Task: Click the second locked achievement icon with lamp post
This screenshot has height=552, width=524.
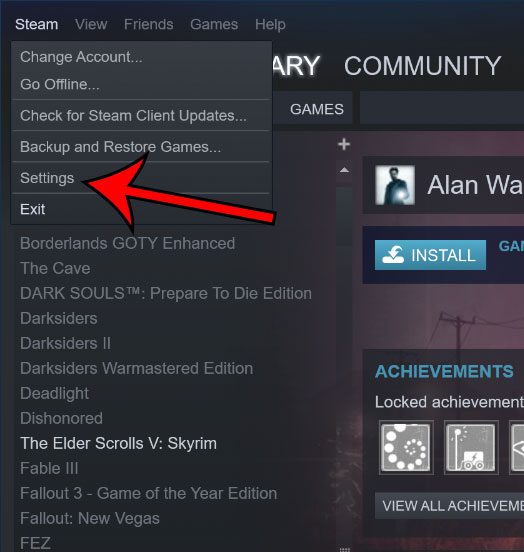Action: (x=471, y=447)
